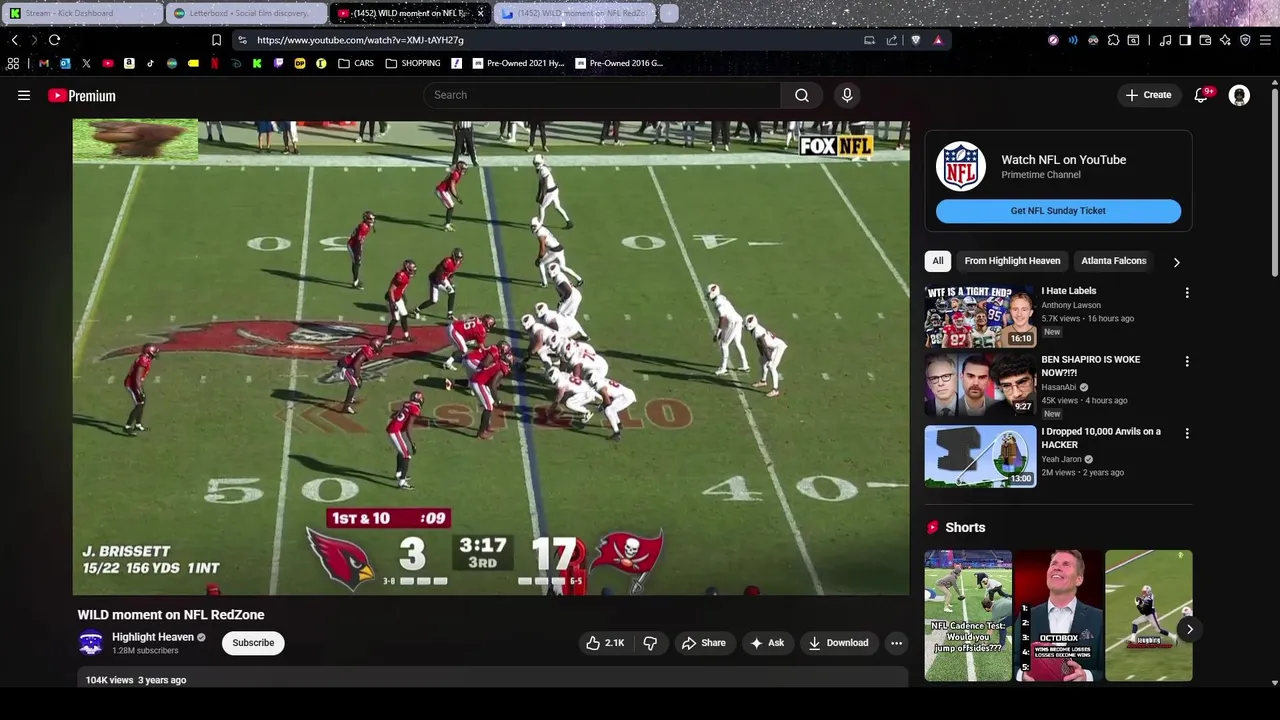The height and width of the screenshot is (720, 1280).
Task: Toggle the browser sidebar panel
Action: click(1185, 40)
